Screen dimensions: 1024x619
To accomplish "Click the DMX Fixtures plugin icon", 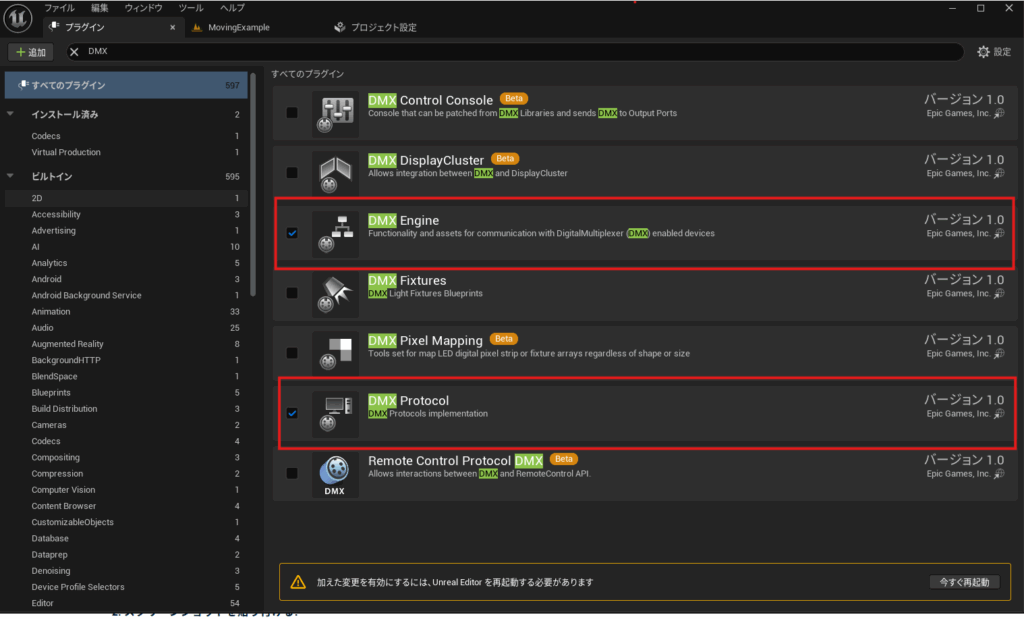I will pos(335,294).
